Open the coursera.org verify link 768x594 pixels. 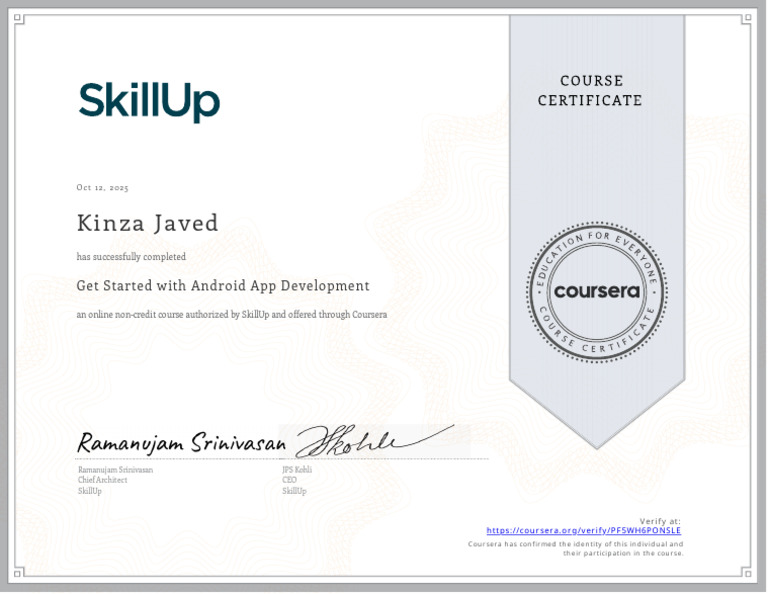coord(583,531)
